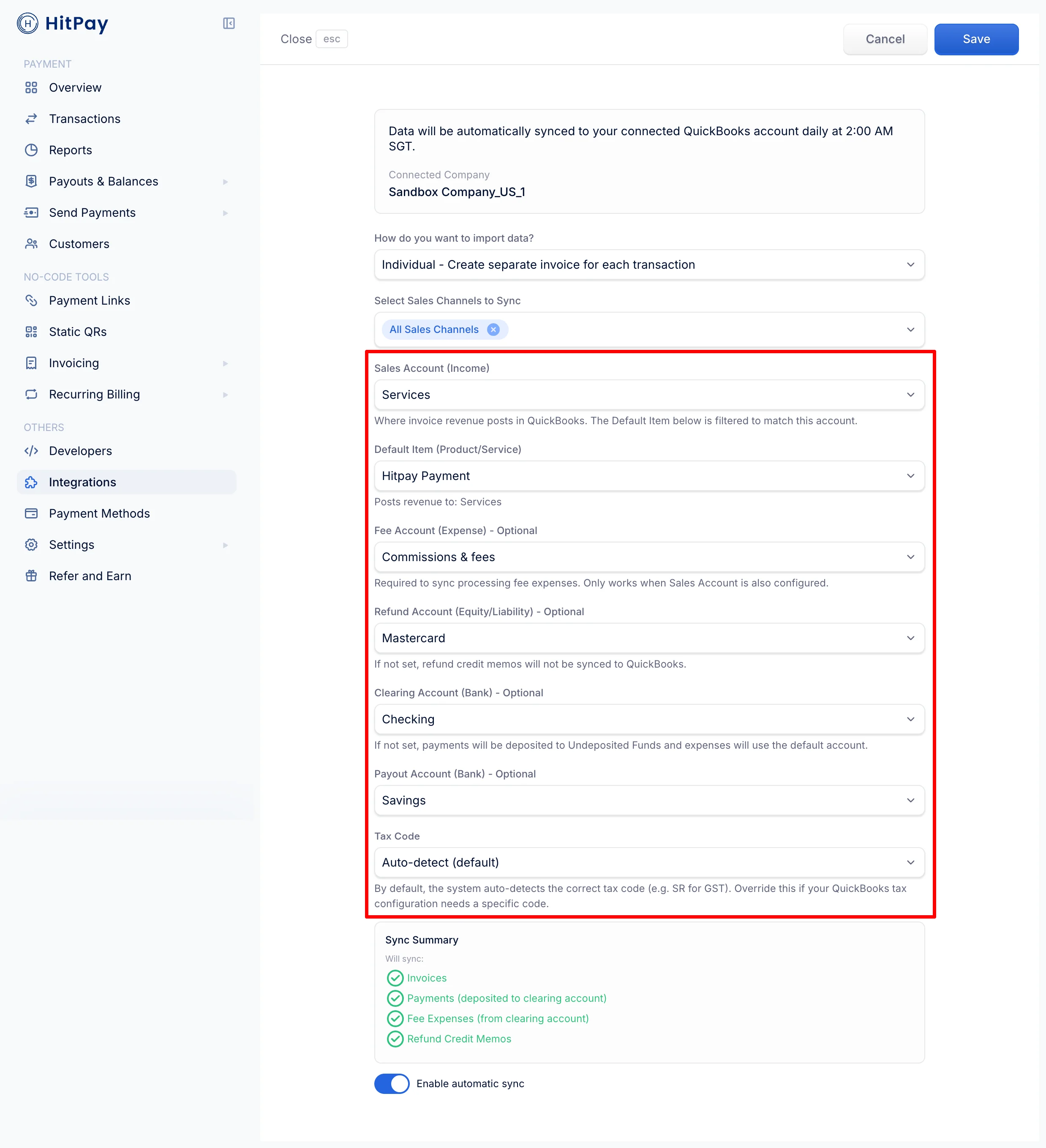Click the Payment Links chain icon

31,301
